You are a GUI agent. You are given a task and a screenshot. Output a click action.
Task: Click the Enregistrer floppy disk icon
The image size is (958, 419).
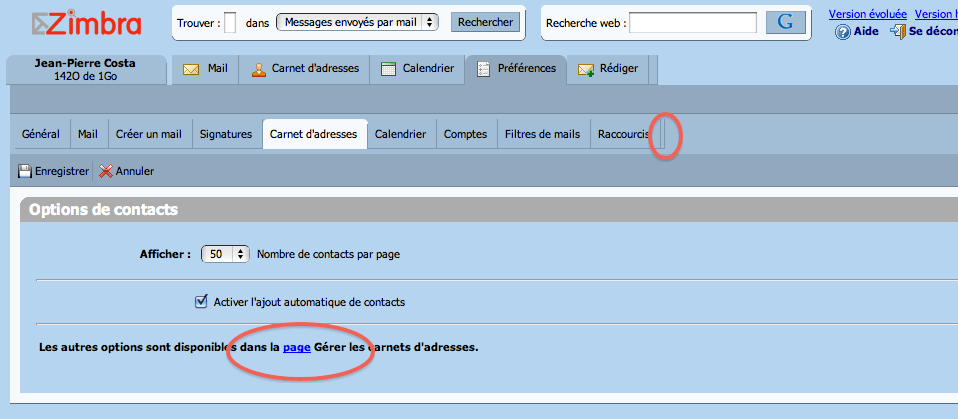[24, 172]
